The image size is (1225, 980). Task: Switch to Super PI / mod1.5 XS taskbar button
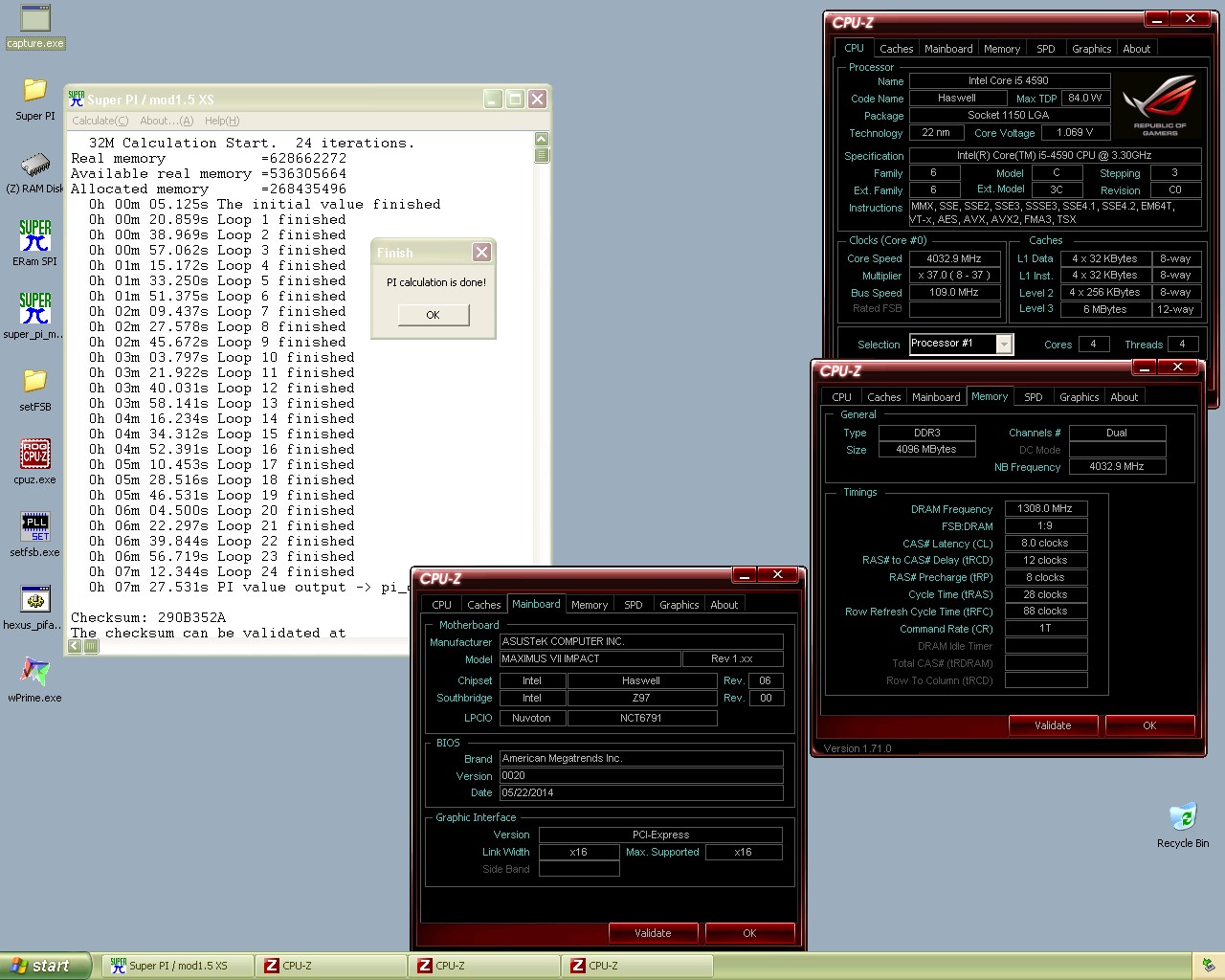pos(178,966)
